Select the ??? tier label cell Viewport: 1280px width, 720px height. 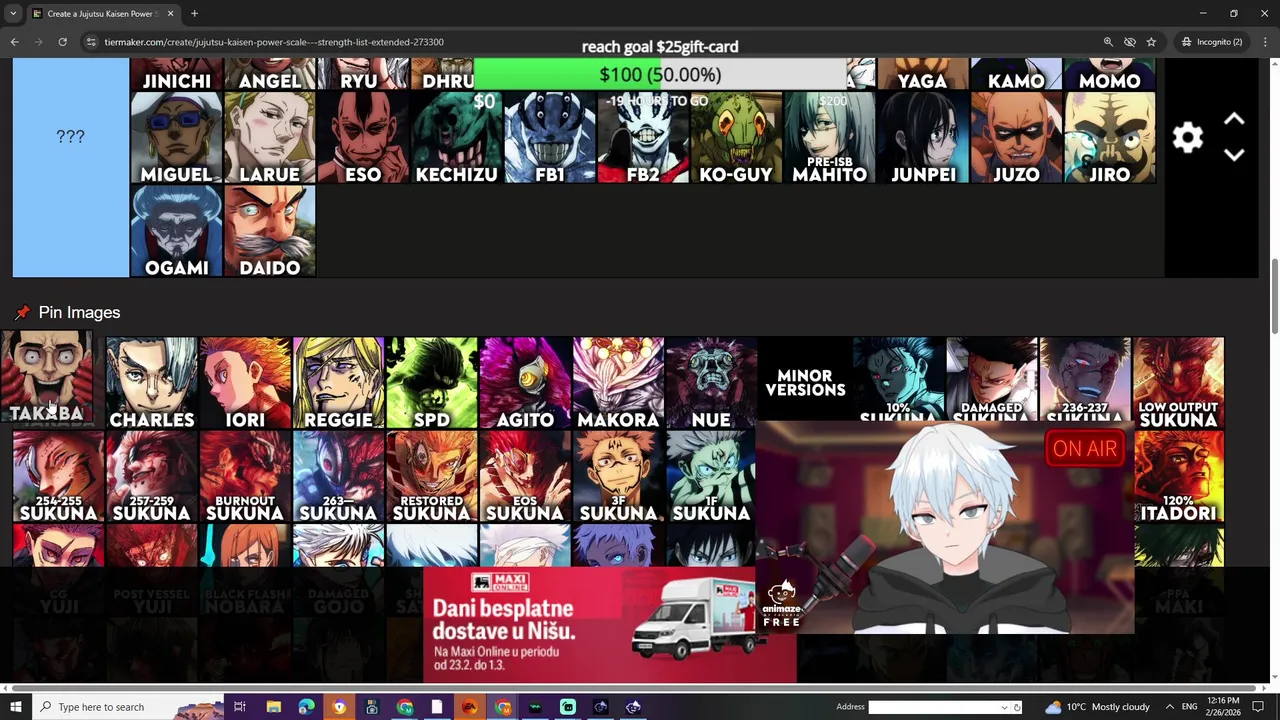pyautogui.click(x=71, y=137)
